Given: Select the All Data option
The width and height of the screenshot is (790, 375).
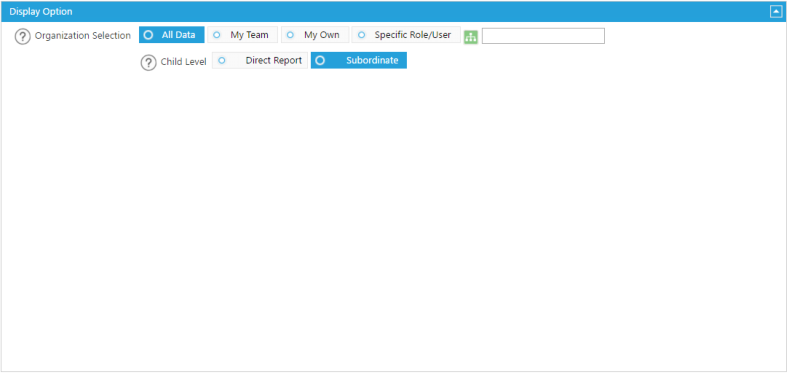Looking at the screenshot, I should pos(172,35).
